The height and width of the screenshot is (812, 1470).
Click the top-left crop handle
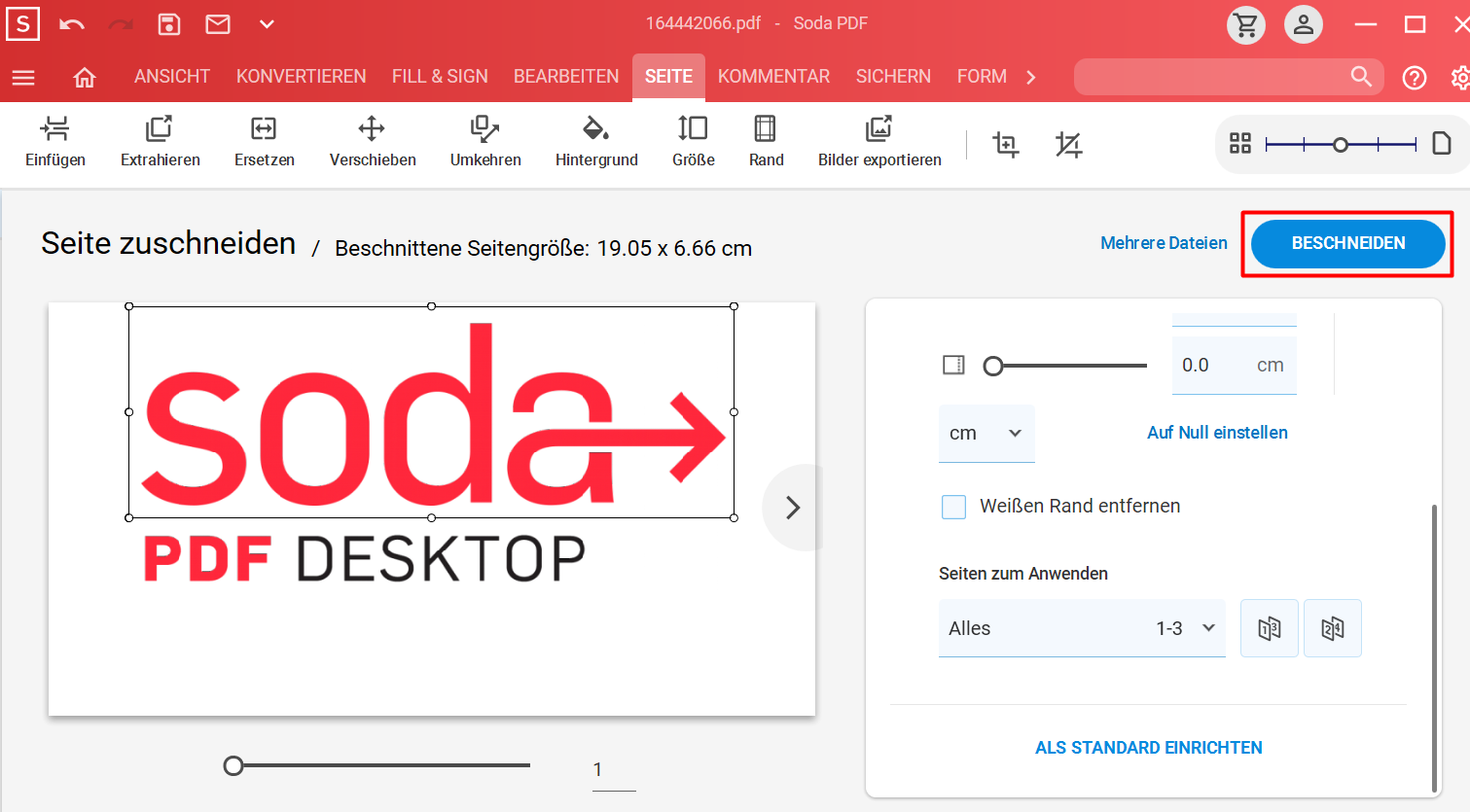click(x=129, y=306)
